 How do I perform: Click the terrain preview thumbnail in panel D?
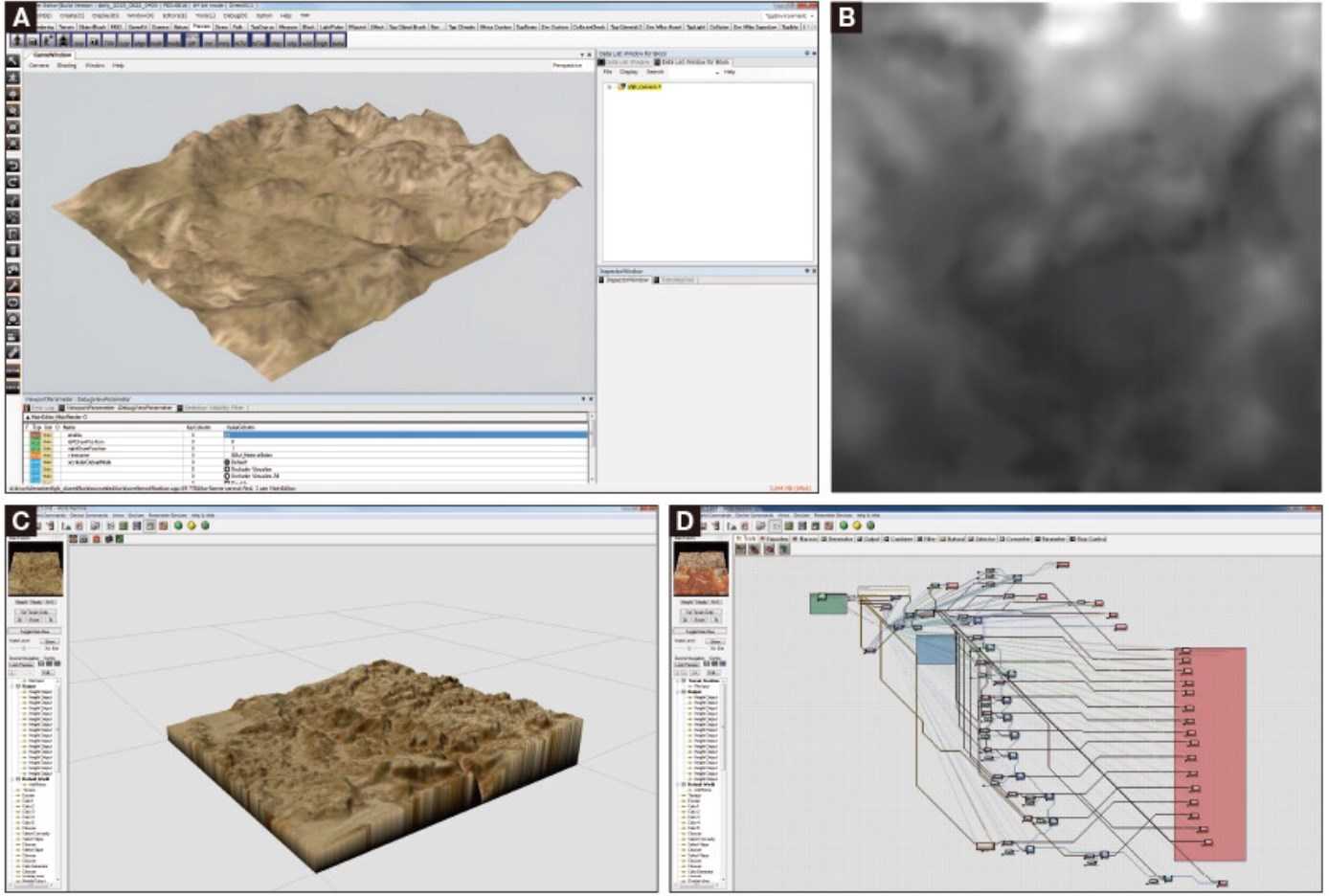[x=701, y=571]
